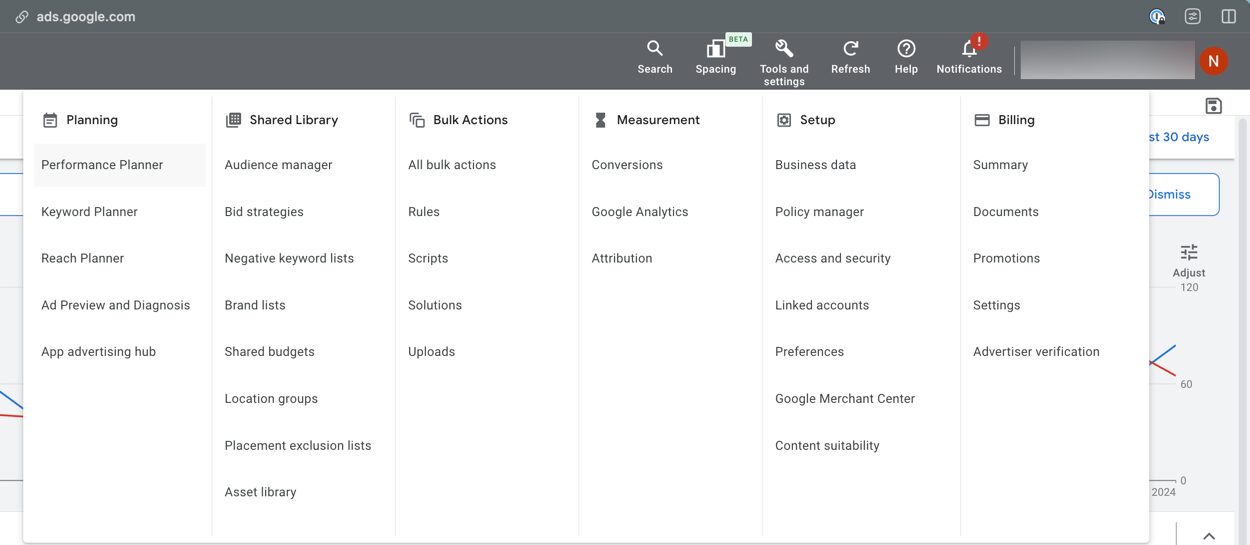Open Notifications bell icon

click(x=969, y=49)
